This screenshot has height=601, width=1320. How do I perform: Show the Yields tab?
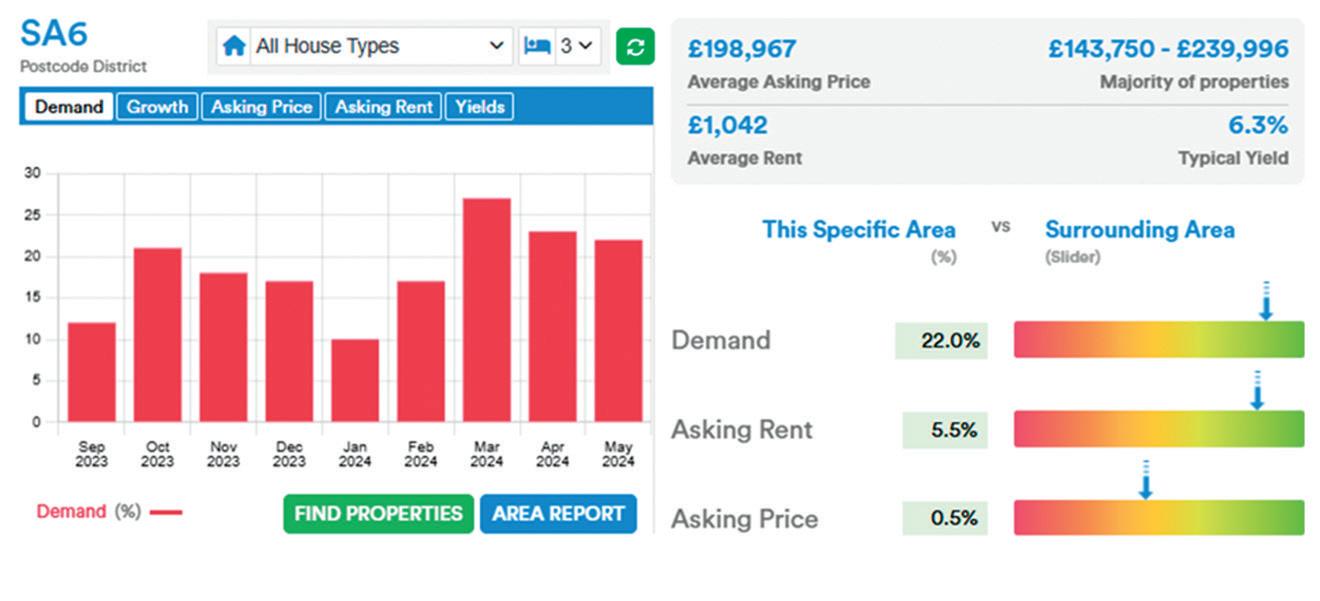tap(479, 107)
